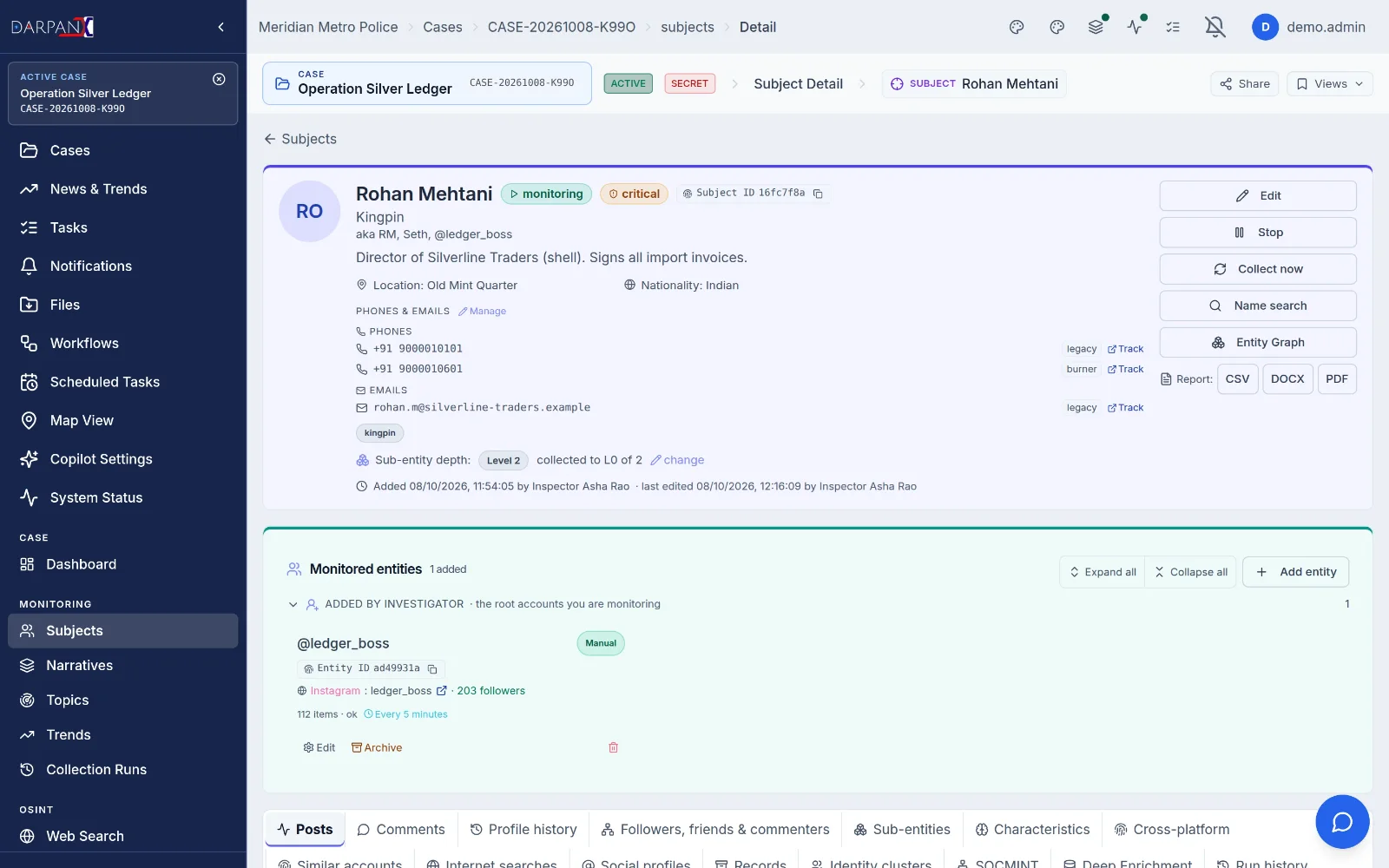Open News & Trends in the sidebar
This screenshot has height=868, width=1389.
click(x=123, y=189)
